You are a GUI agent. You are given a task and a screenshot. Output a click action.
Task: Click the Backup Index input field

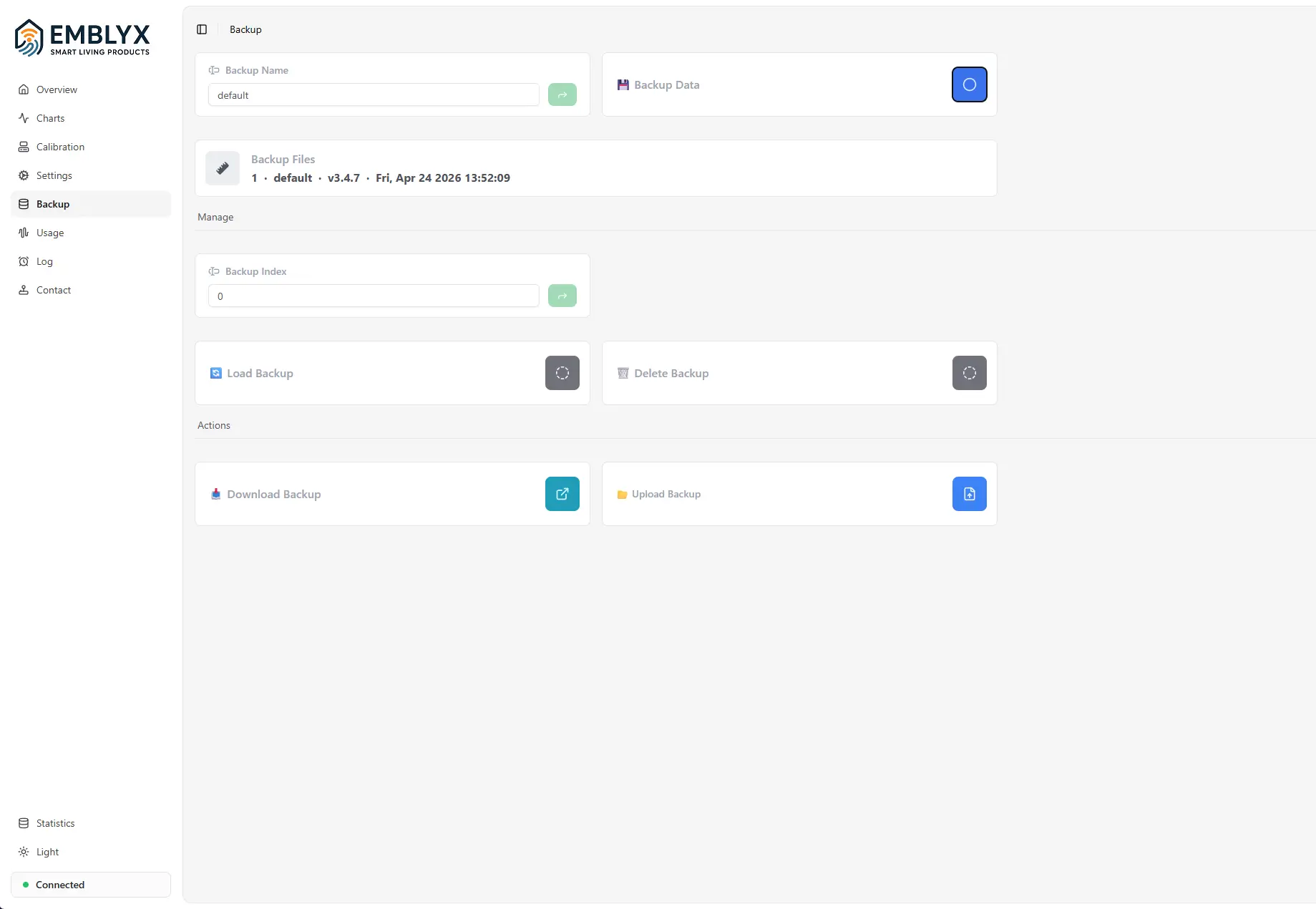click(374, 296)
